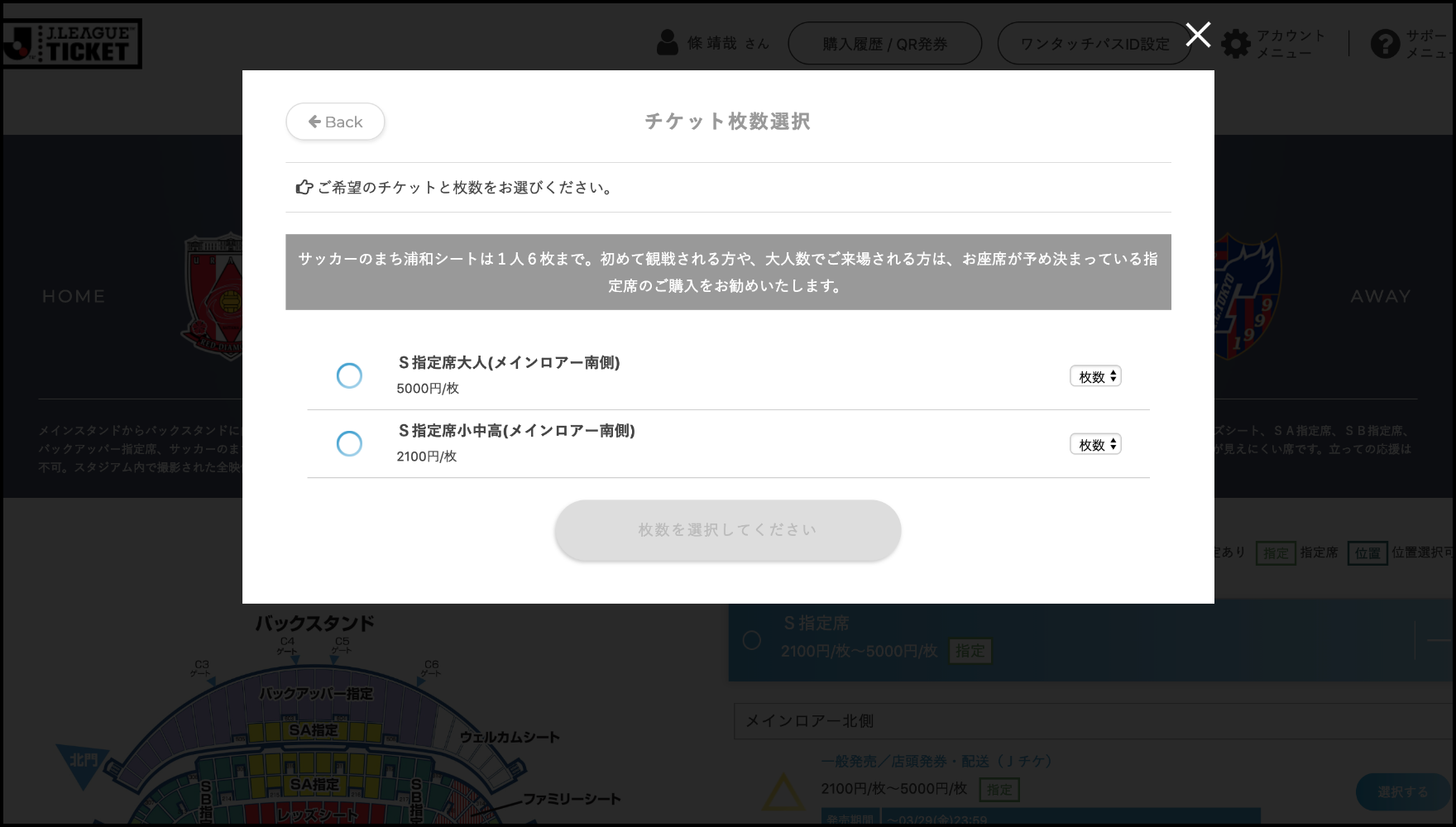Click the user profile silhouette icon
The height and width of the screenshot is (827, 1456).
pos(667,43)
